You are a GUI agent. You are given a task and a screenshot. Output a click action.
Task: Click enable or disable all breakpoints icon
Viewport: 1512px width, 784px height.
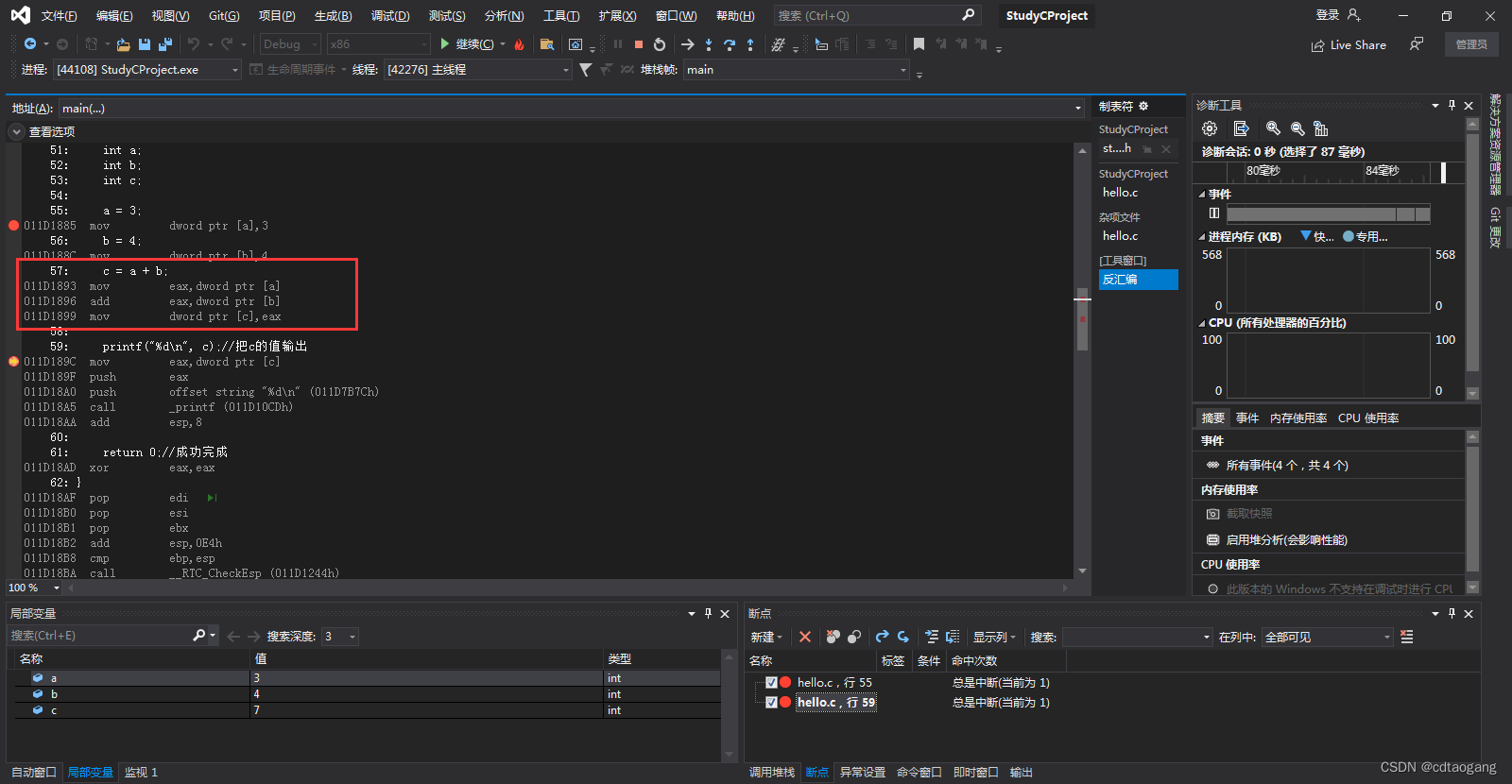click(x=854, y=637)
